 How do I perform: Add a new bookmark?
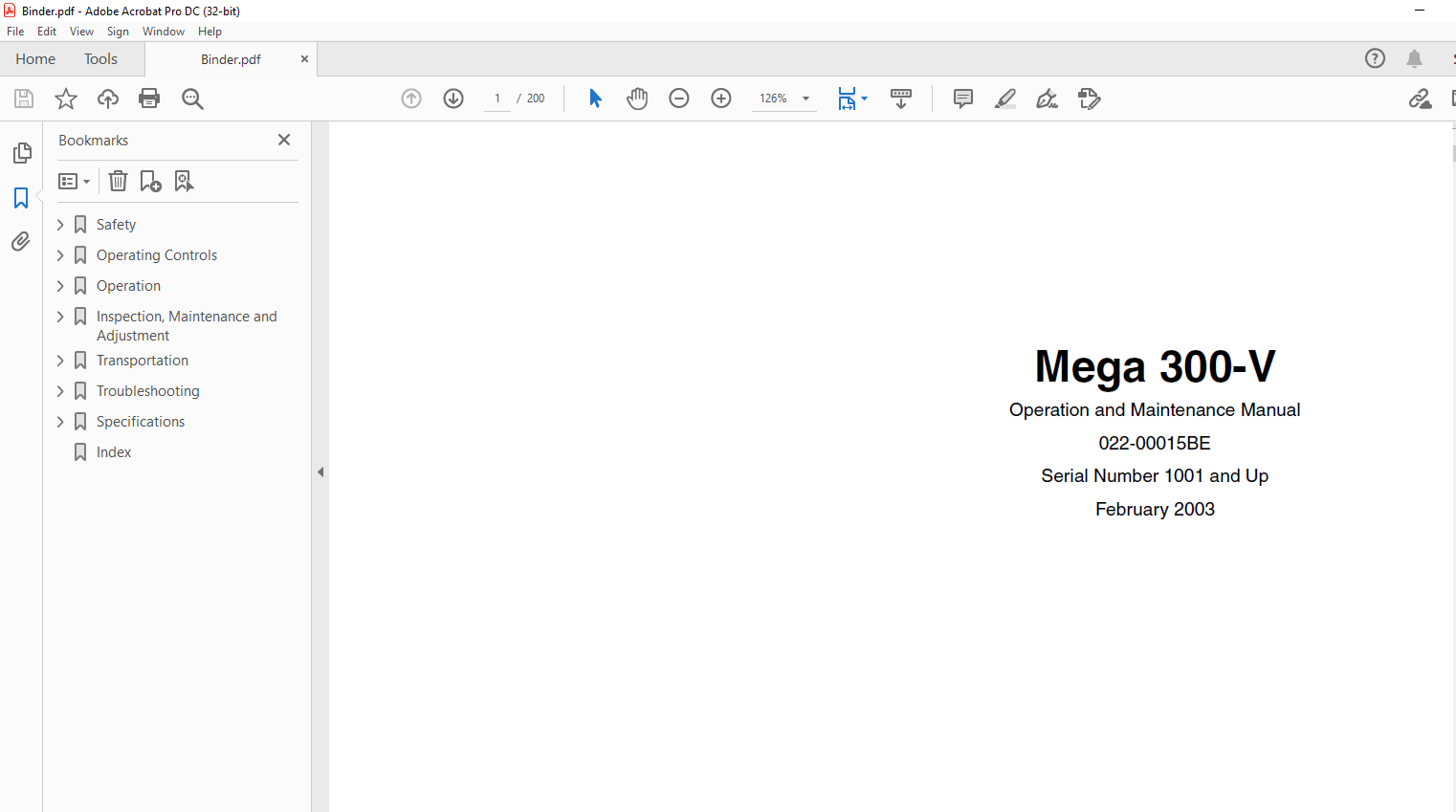click(x=150, y=181)
